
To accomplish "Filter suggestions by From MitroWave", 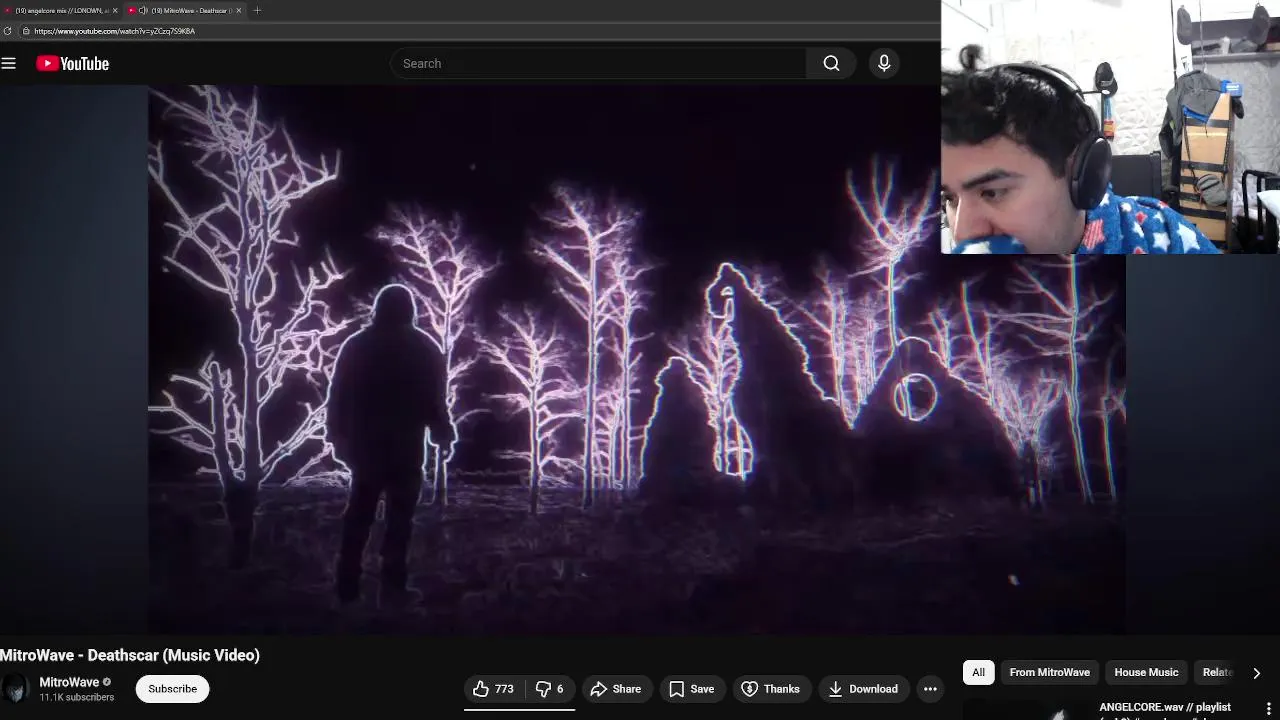I will [x=1049, y=672].
